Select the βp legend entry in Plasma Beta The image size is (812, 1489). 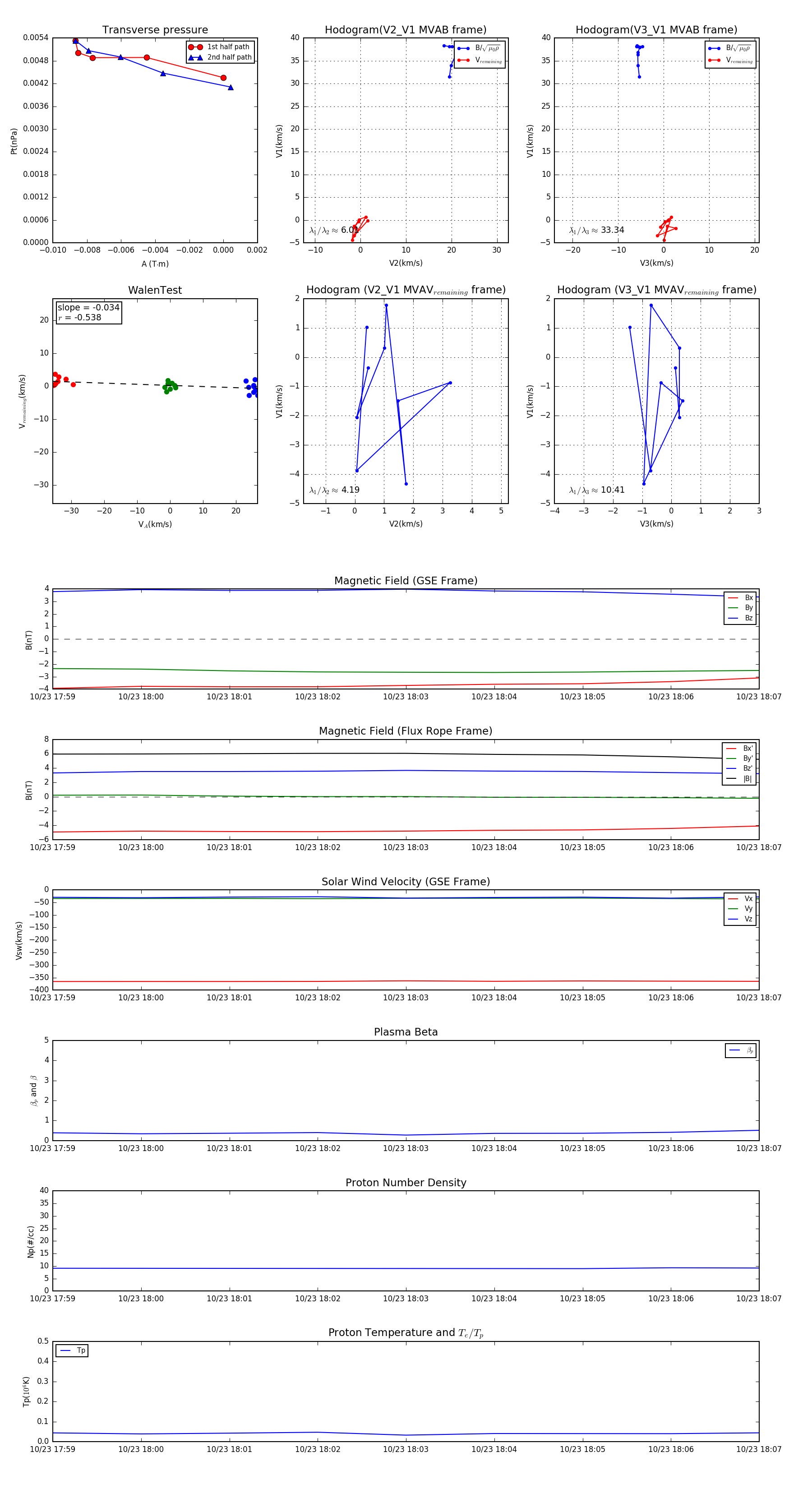(x=741, y=1050)
